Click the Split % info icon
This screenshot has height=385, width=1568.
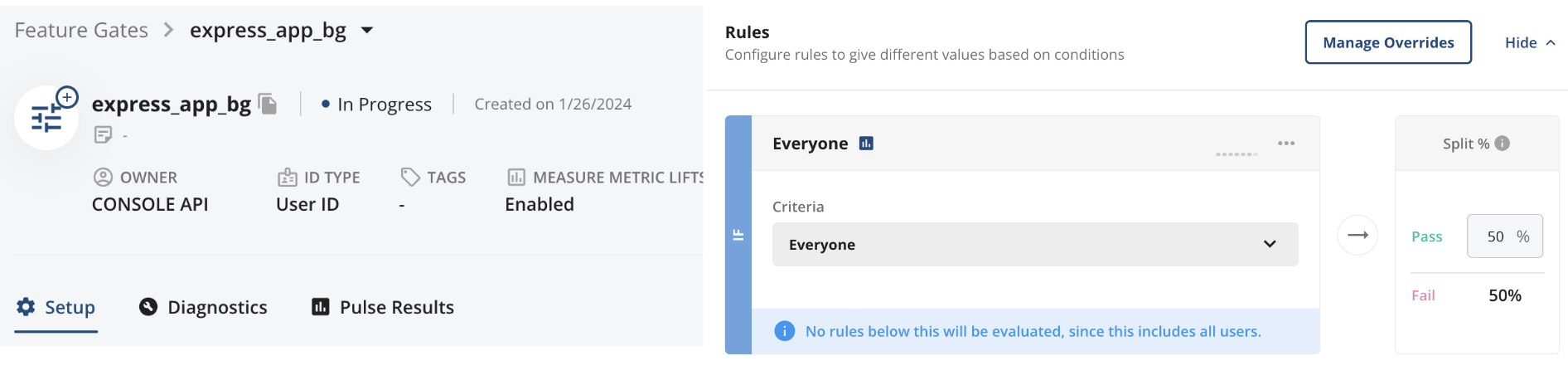pos(1503,144)
